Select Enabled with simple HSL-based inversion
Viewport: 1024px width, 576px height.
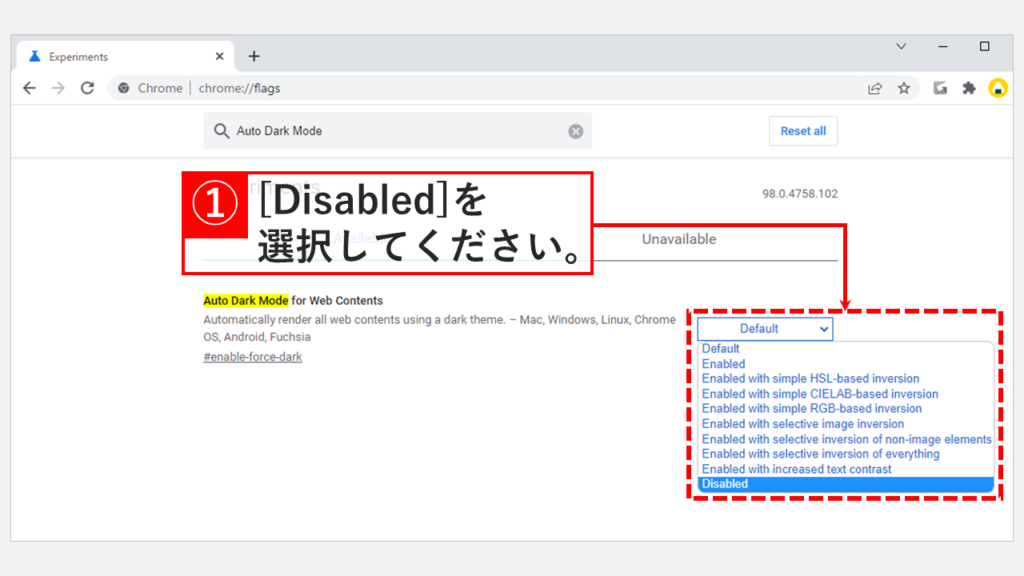coord(810,379)
